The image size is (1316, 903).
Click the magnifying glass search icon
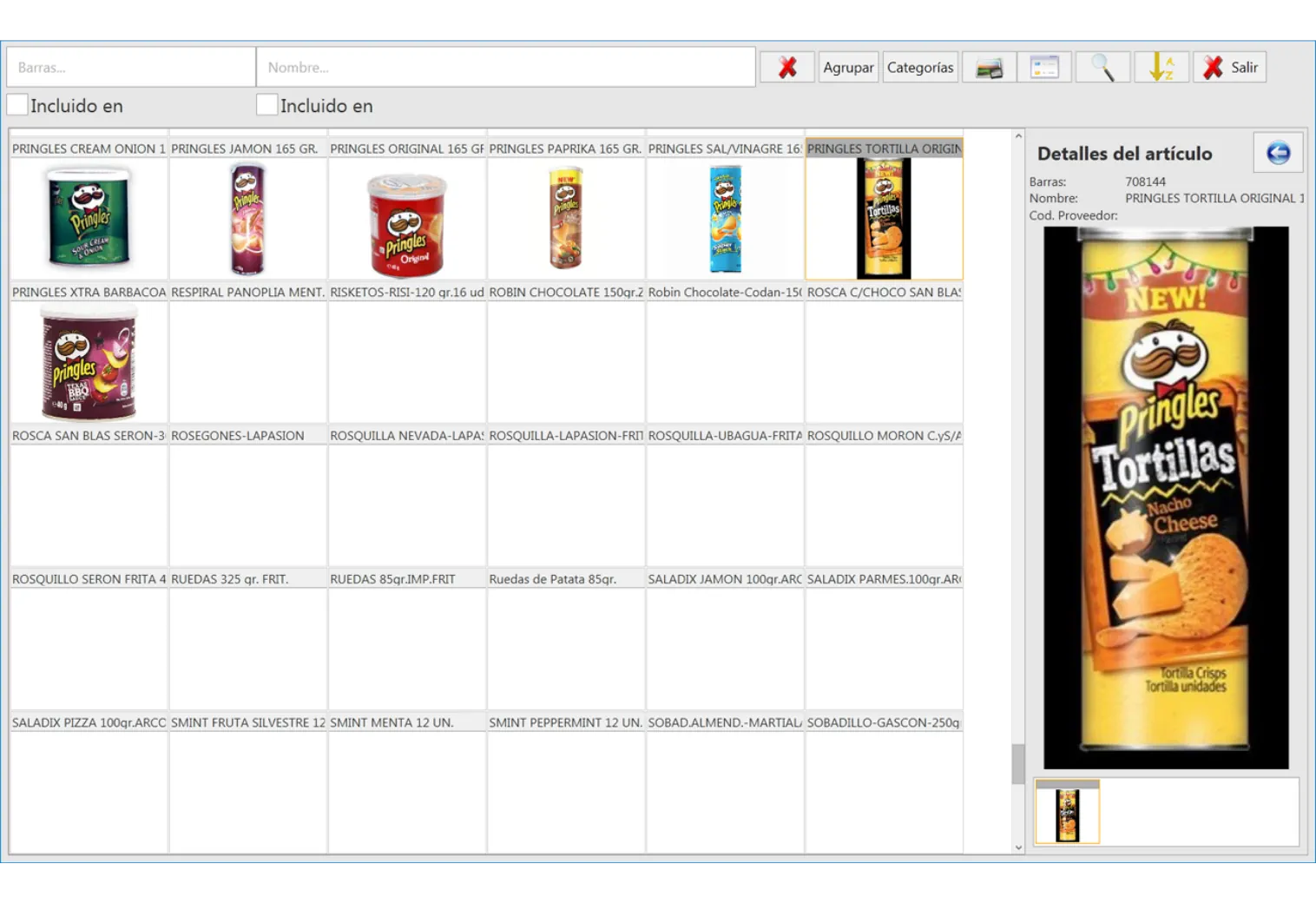[x=1102, y=68]
